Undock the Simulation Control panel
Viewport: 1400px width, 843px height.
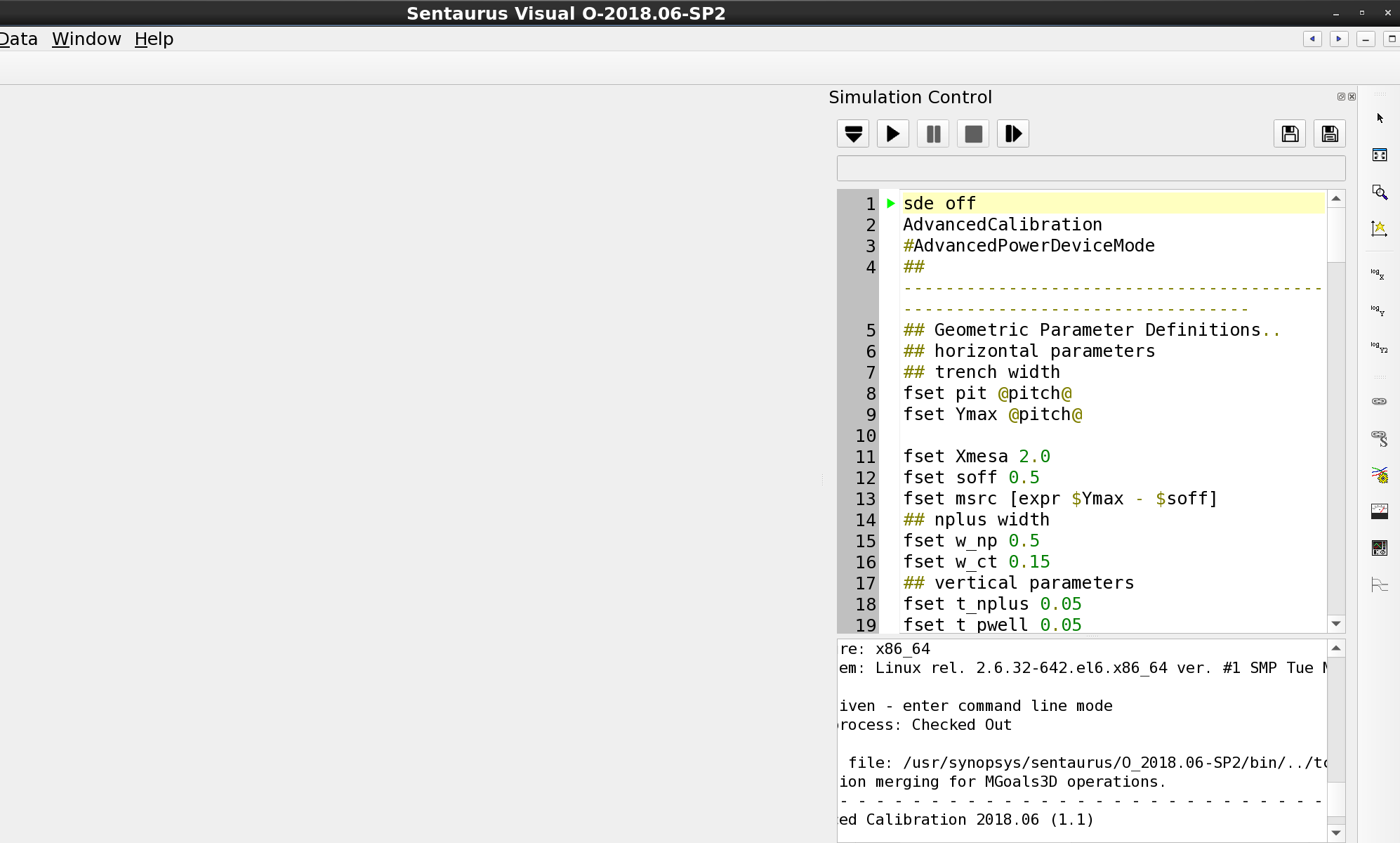[1341, 96]
